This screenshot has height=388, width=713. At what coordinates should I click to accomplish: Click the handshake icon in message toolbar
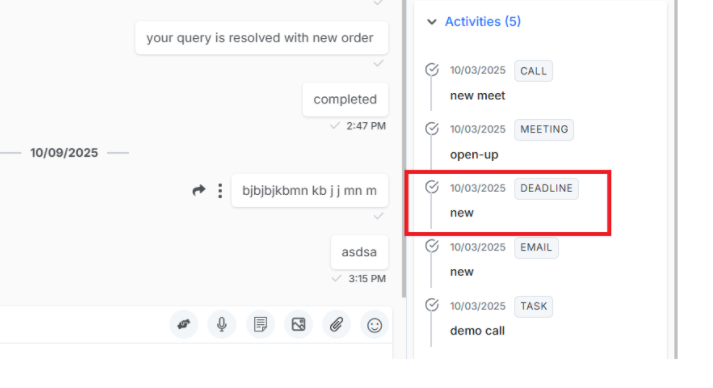[x=184, y=324]
